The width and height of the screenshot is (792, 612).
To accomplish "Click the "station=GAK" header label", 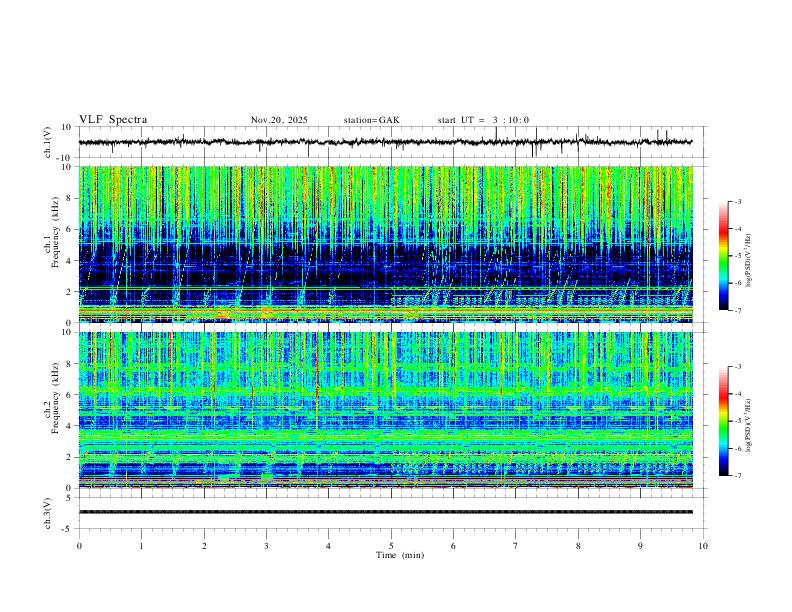I will click(372, 120).
